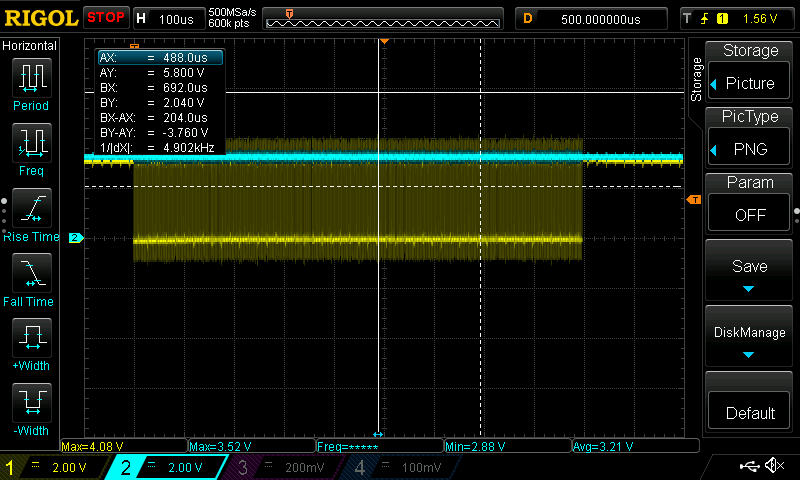Image resolution: width=800 pixels, height=480 pixels.
Task: Toggle the Param OFF setting
Action: (x=750, y=201)
